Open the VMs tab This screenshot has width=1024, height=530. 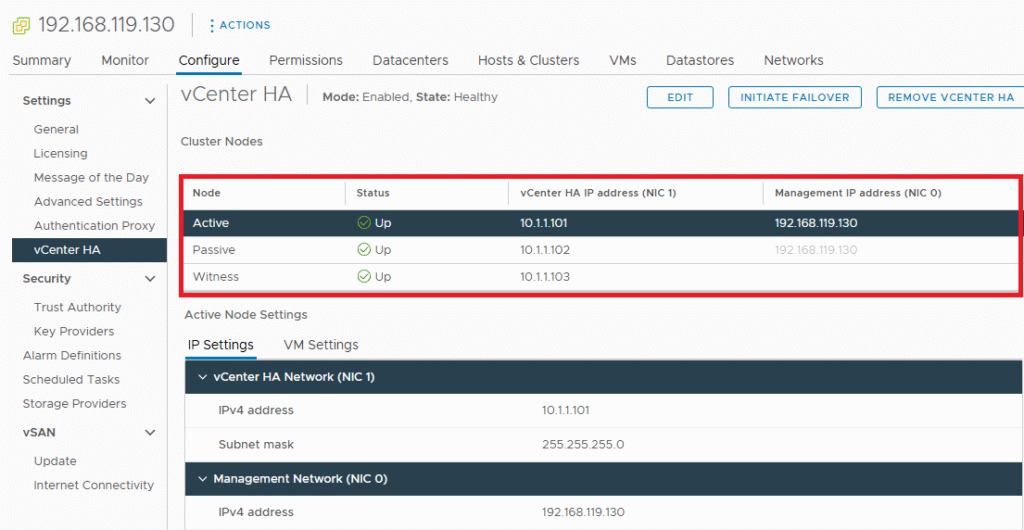pos(622,61)
